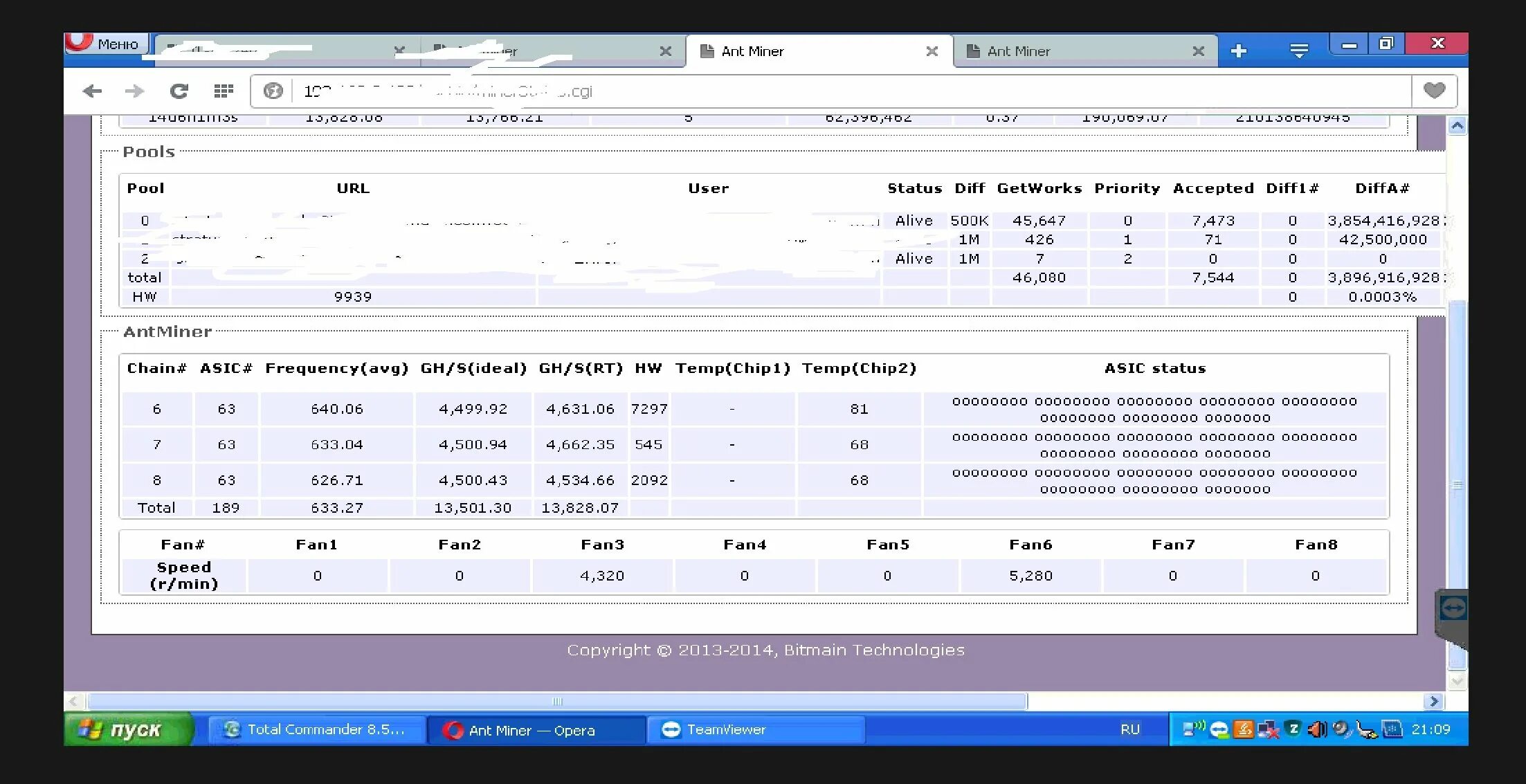
Task: Close the active Ant Miner tab
Action: [932, 51]
